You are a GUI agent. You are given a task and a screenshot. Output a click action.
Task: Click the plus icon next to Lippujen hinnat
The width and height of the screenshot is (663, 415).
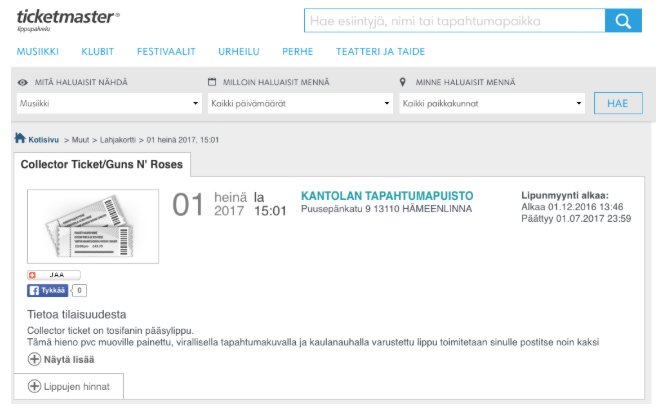click(x=34, y=386)
